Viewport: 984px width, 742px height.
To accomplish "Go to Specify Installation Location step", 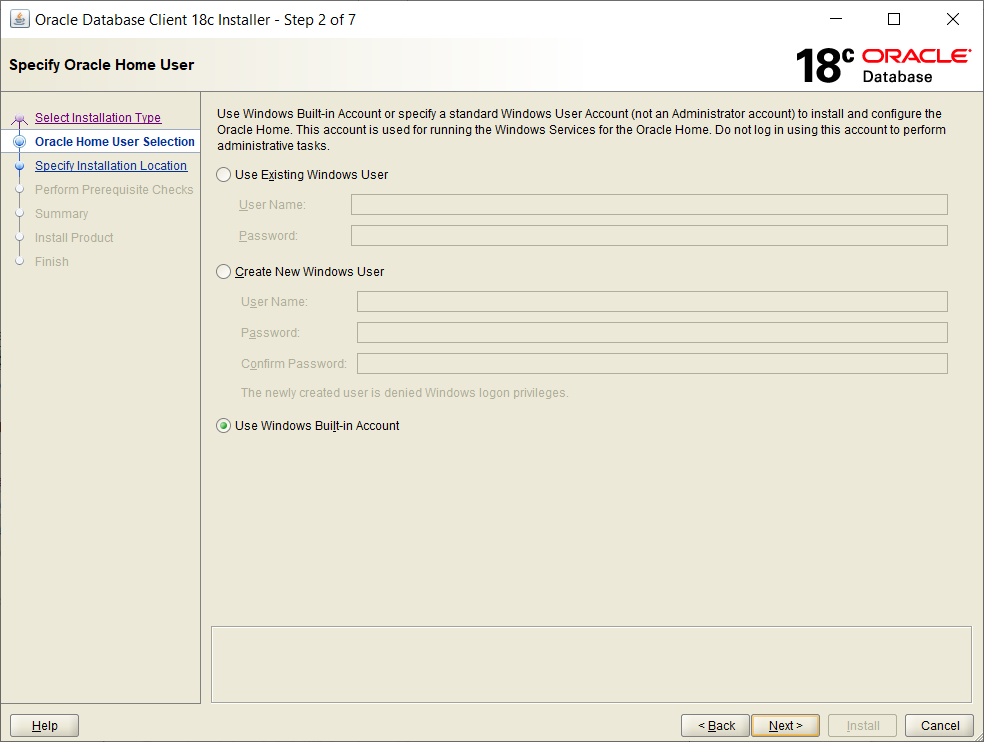I will (111, 166).
